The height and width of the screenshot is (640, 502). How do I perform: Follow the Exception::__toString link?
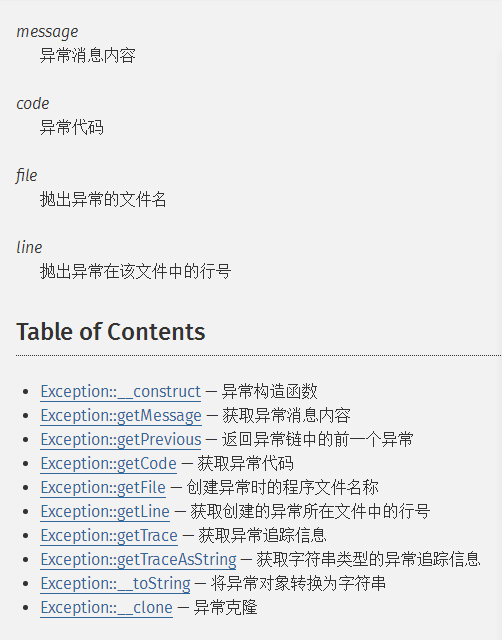pos(116,584)
